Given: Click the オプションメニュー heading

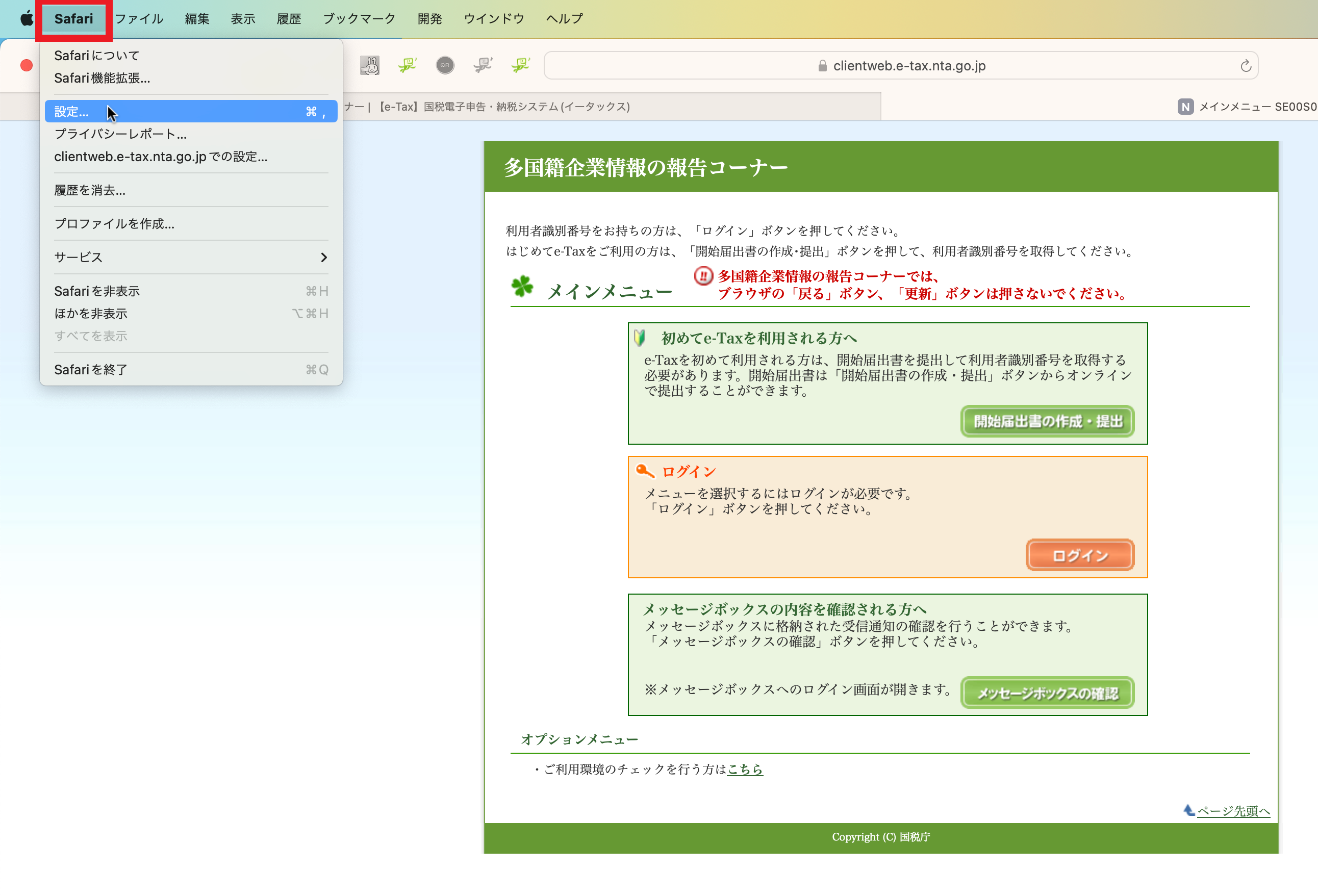Looking at the screenshot, I should (579, 739).
